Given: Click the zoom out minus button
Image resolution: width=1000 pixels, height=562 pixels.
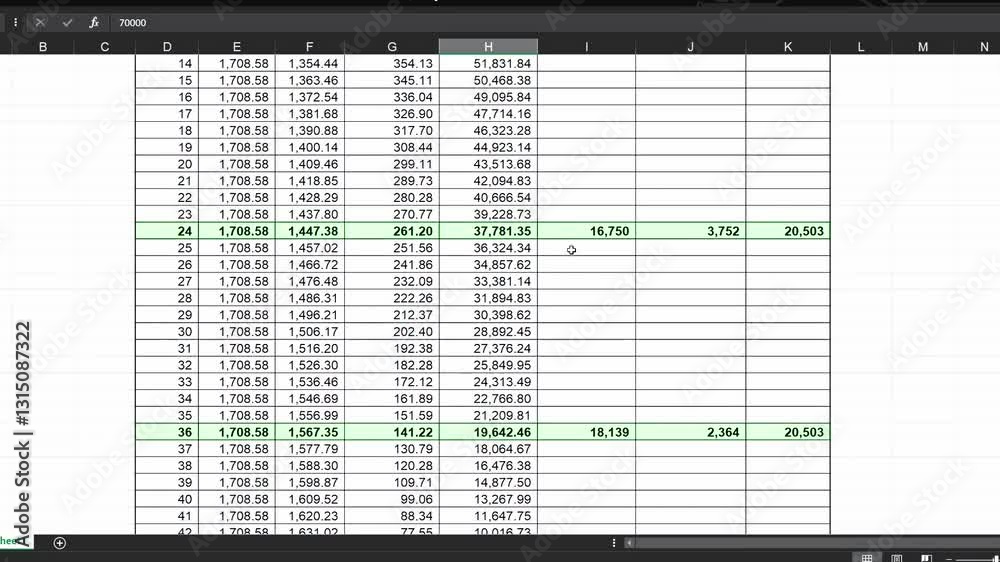Looking at the screenshot, I should click(949, 559).
